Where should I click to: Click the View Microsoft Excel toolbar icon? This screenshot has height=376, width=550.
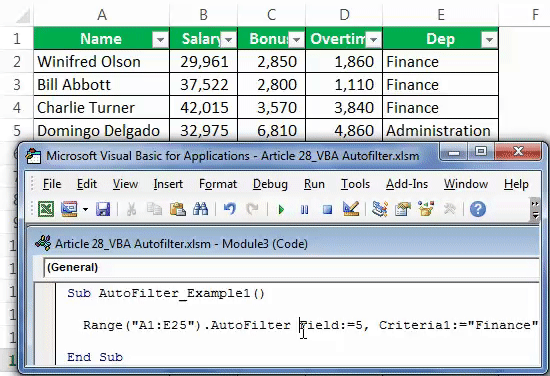click(46, 209)
